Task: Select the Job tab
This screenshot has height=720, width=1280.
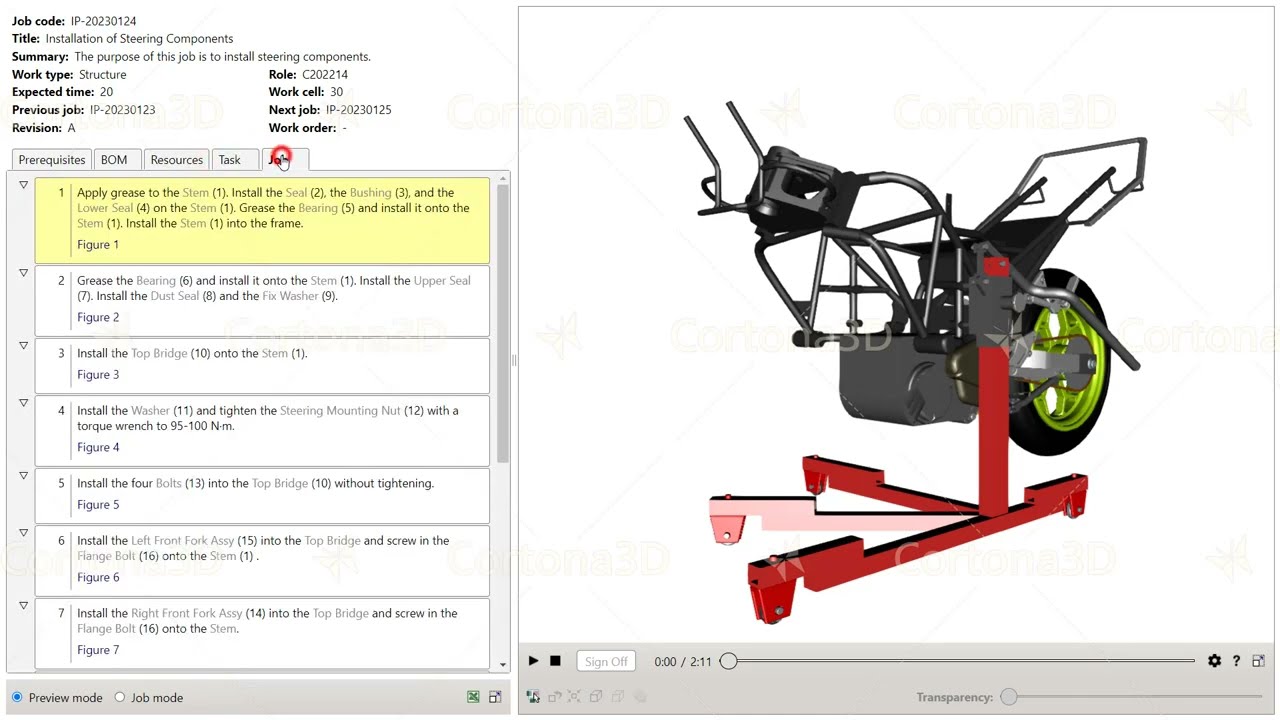Action: coord(285,159)
